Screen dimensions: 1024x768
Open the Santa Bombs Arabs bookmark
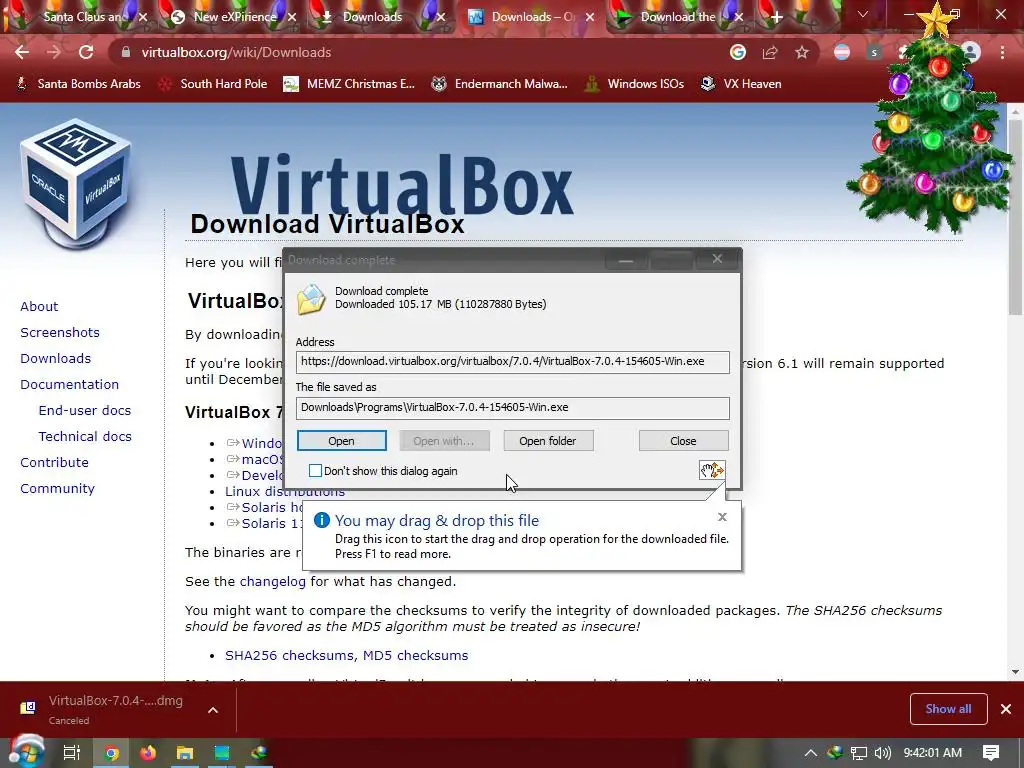click(78, 84)
